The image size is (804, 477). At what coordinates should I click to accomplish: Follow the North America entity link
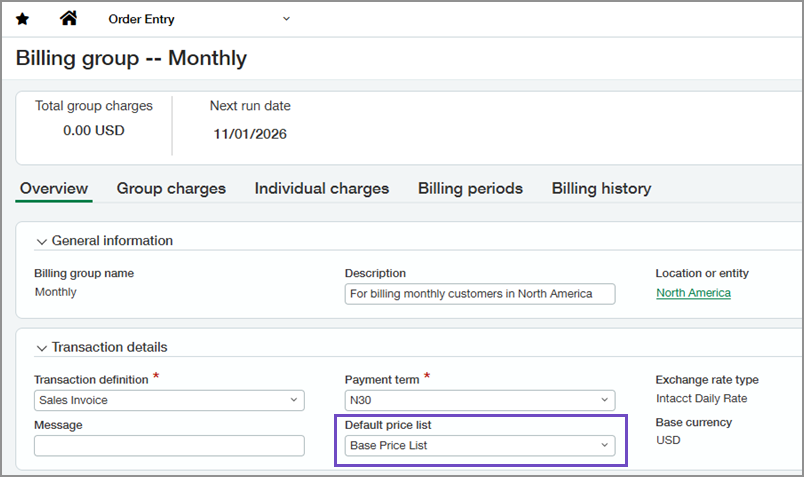693,293
